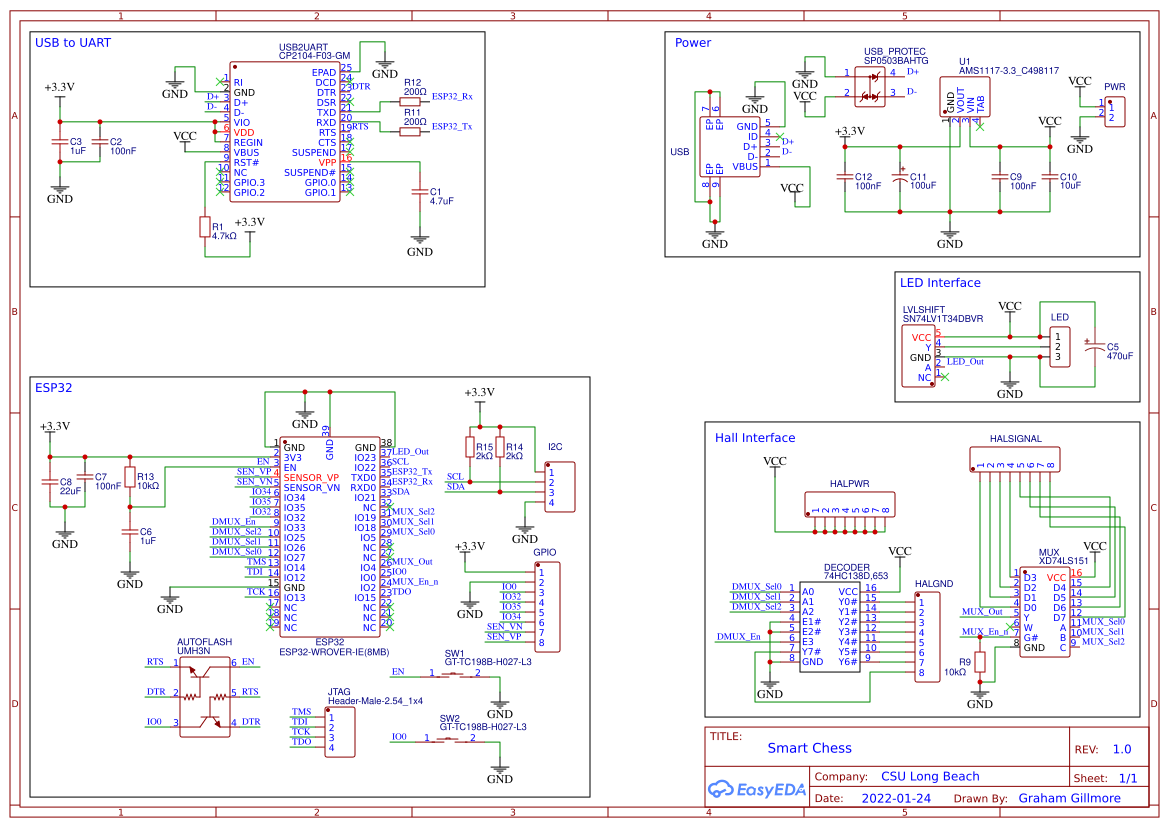Image resolution: width=1169 pixels, height=828 pixels.
Task: Click the sheet number "1/1"
Action: click(1128, 779)
